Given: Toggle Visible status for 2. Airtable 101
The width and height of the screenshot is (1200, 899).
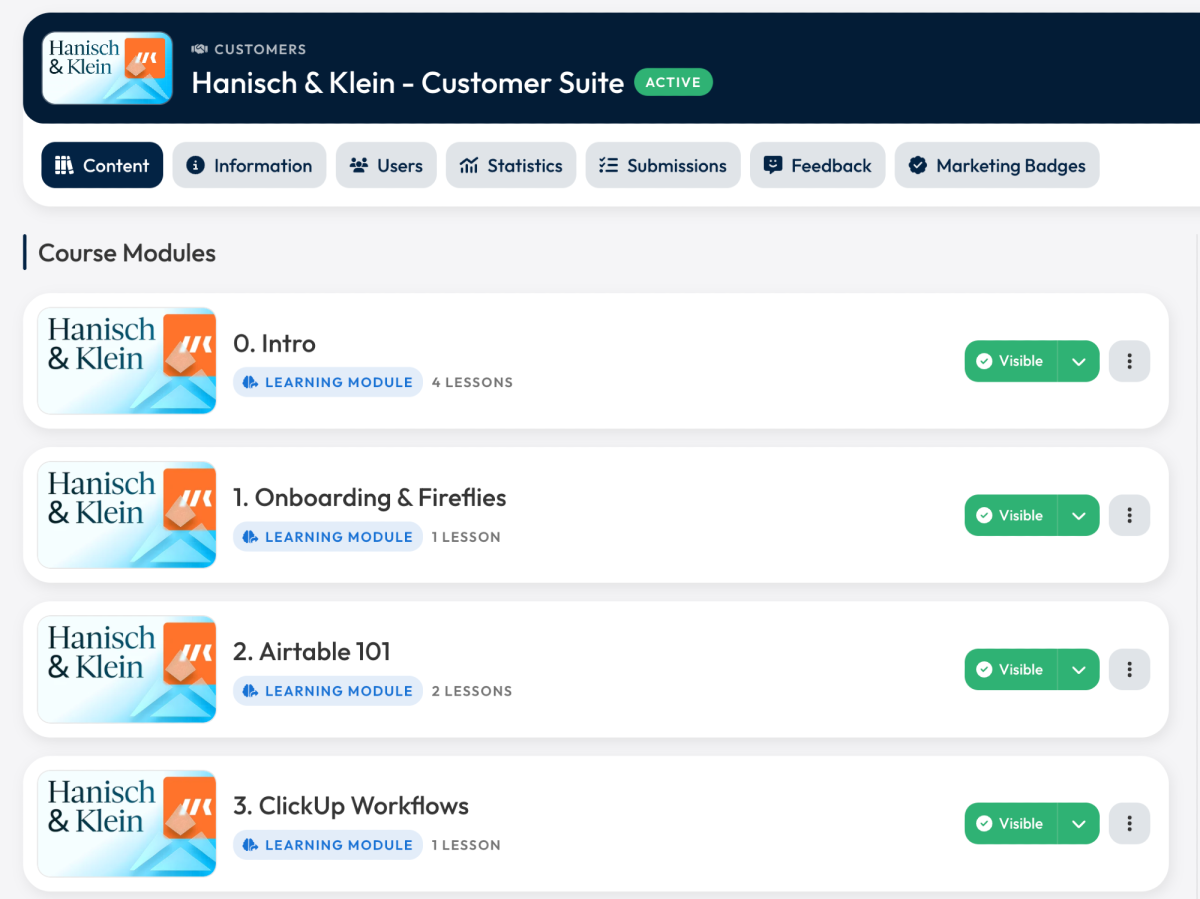Looking at the screenshot, I should click(x=1011, y=669).
